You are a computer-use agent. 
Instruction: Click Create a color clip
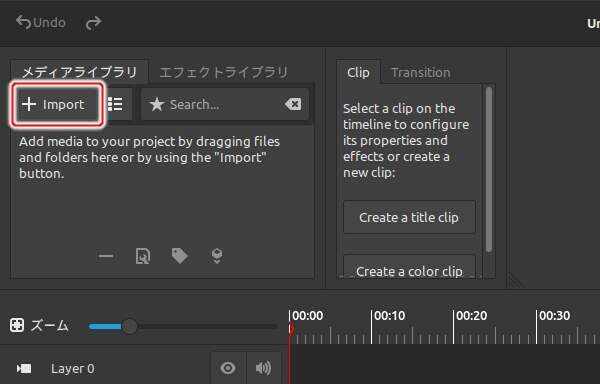pos(409,267)
